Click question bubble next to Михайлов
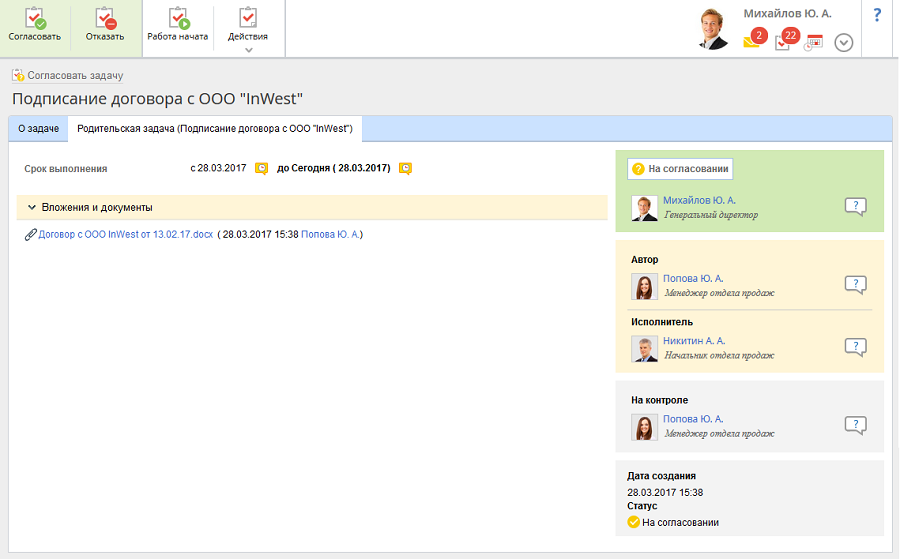The height and width of the screenshot is (559, 900). click(x=855, y=207)
